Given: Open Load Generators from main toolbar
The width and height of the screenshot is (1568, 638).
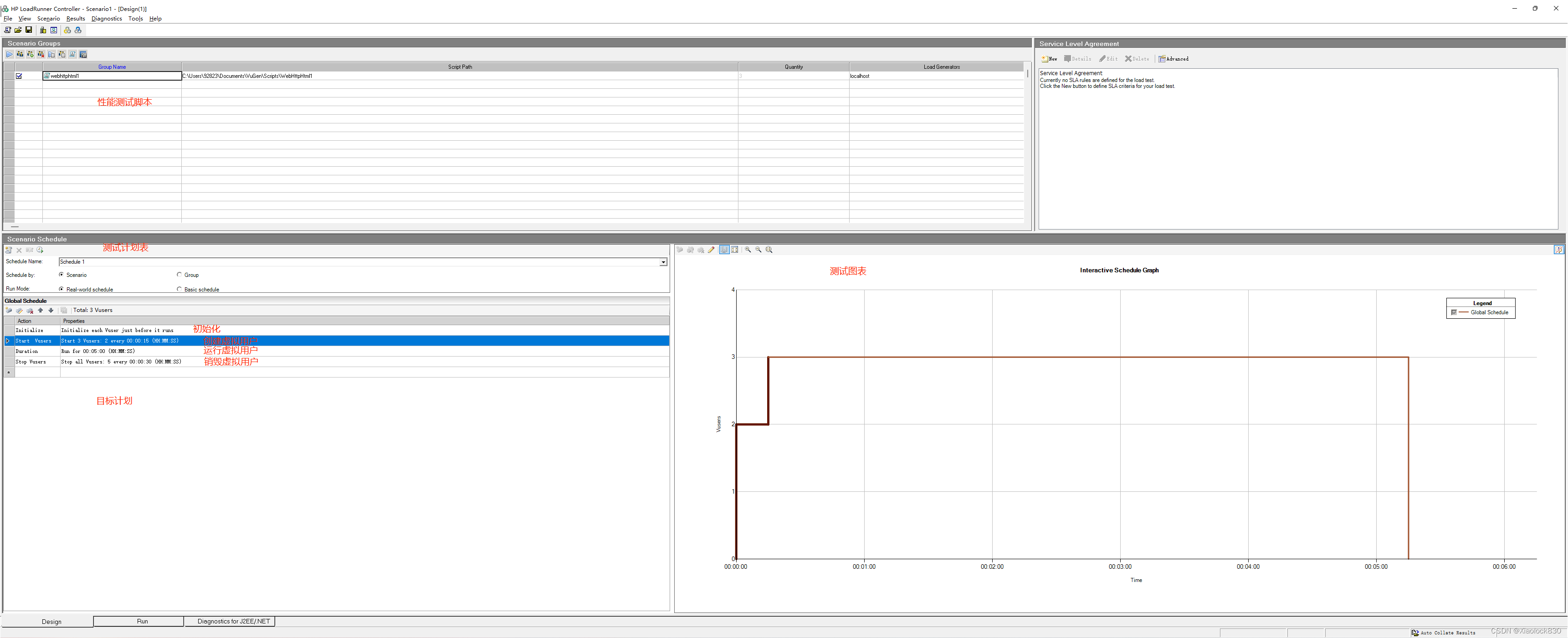Looking at the screenshot, I should [43, 30].
